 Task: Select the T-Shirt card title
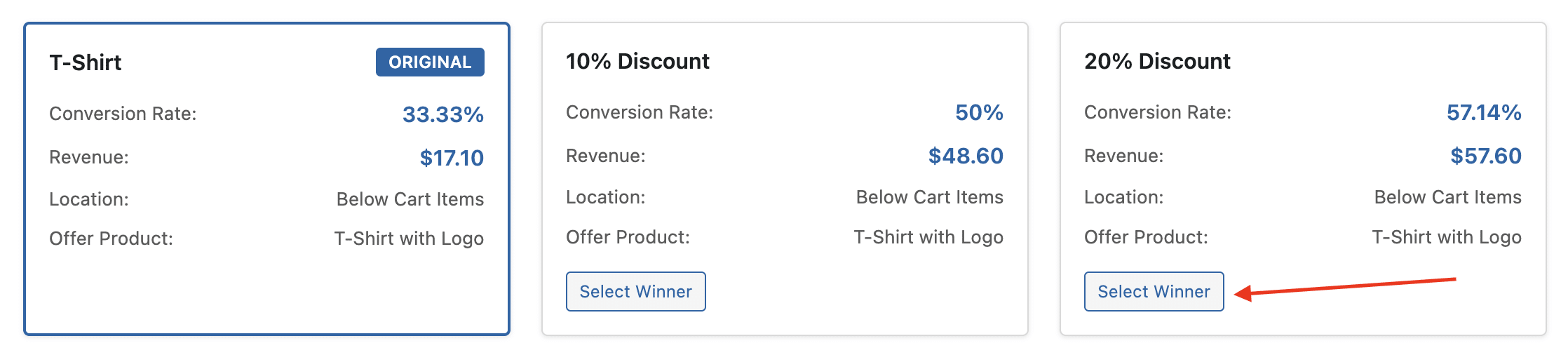click(x=86, y=62)
